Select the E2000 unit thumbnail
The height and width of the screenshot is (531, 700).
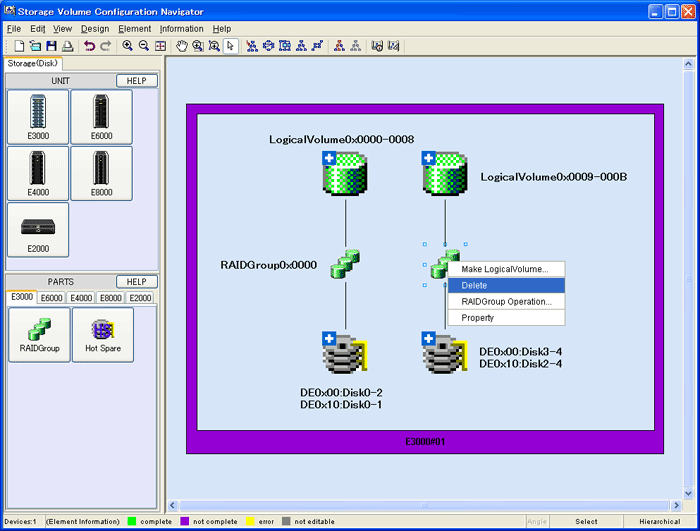point(38,230)
